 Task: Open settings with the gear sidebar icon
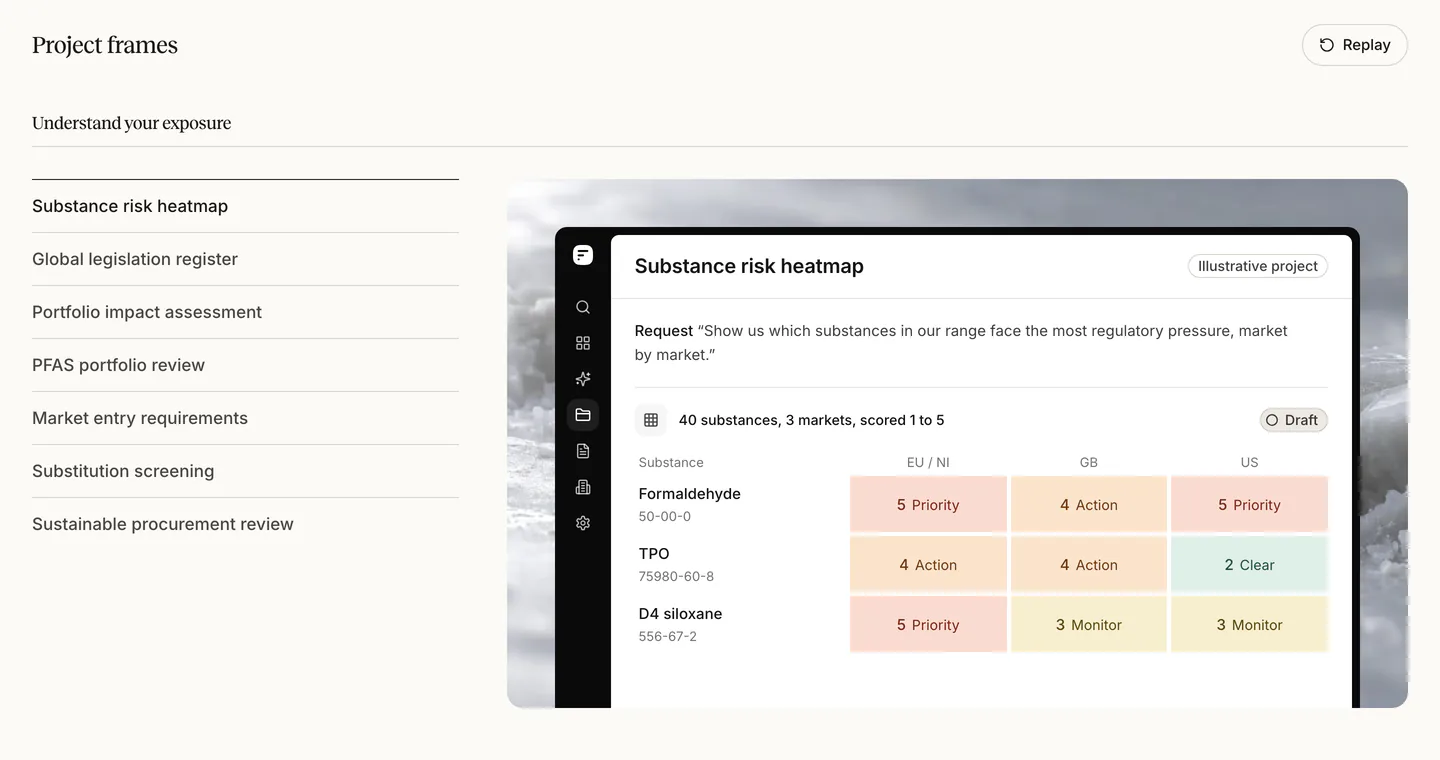583,523
